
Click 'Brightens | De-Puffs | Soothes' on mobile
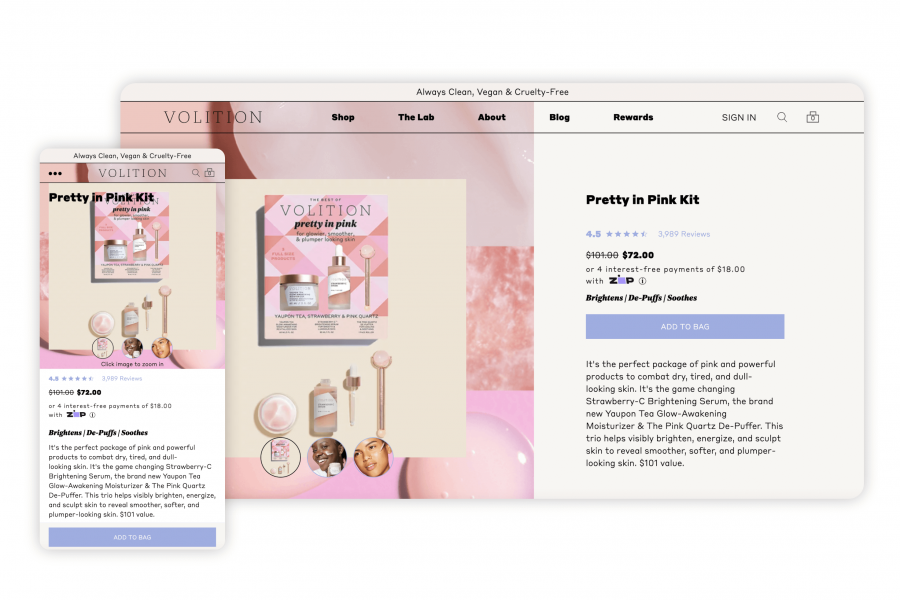(98, 432)
